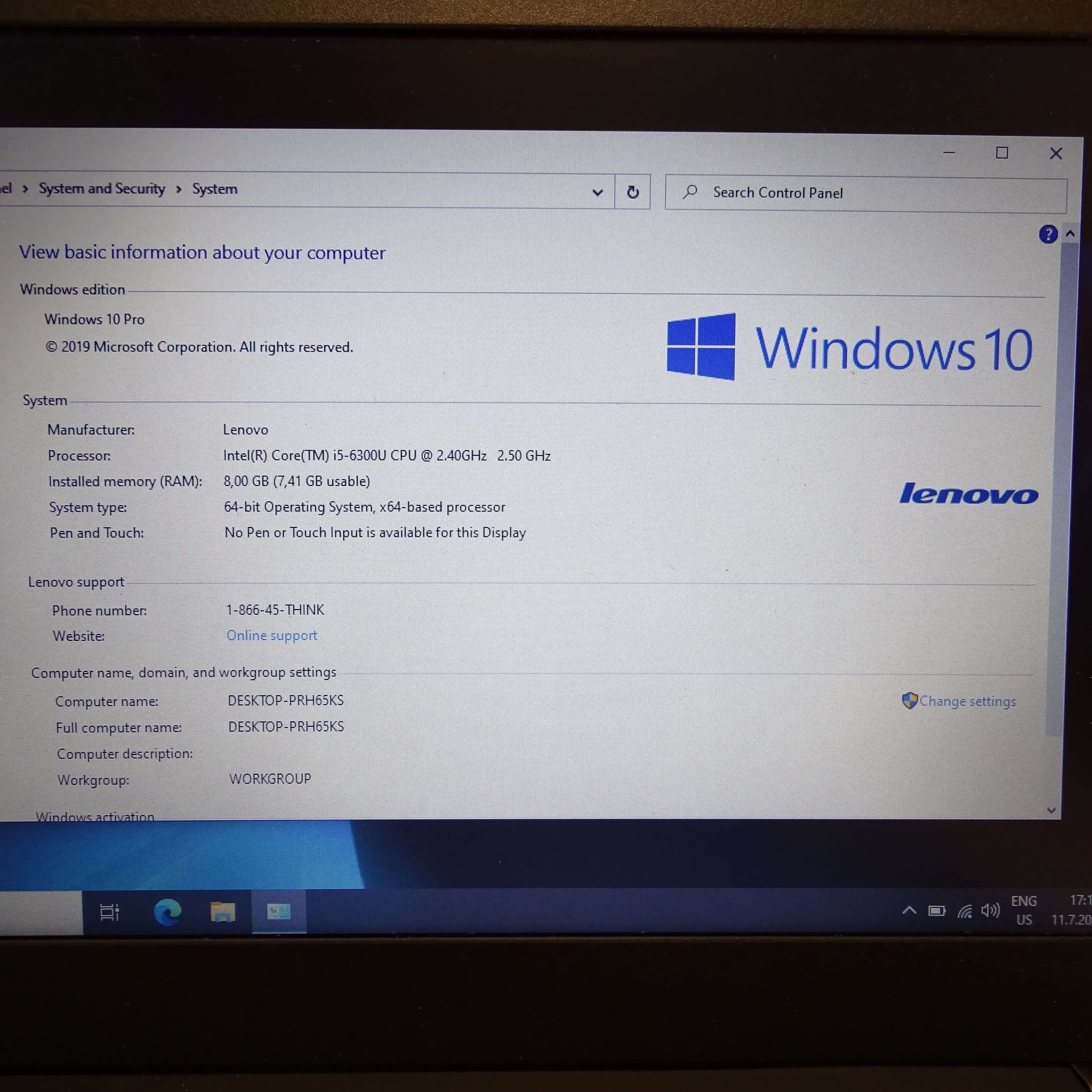Click the 'View basic information about your computer' heading

click(202, 252)
